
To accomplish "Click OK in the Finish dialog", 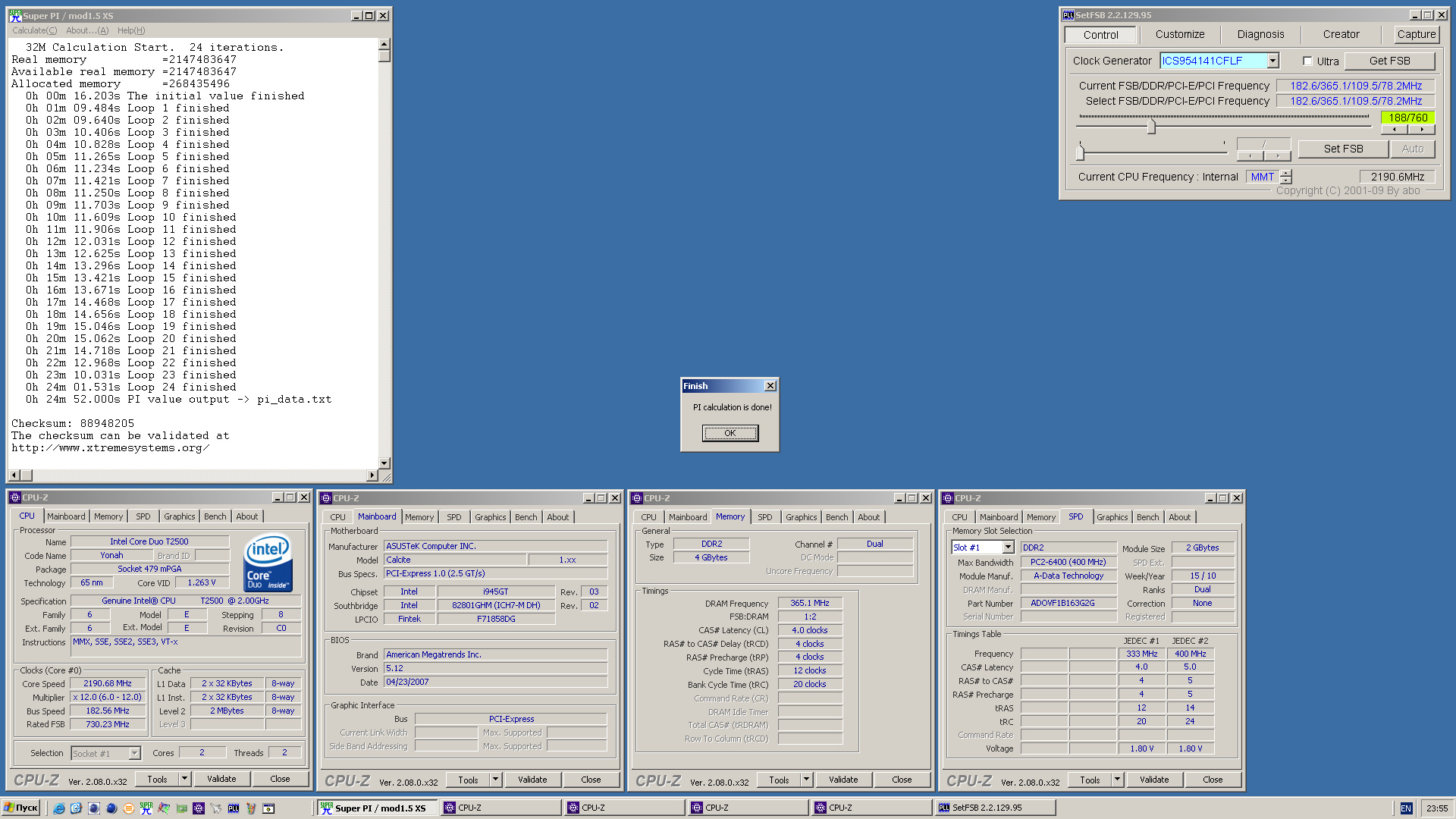I will tap(730, 433).
